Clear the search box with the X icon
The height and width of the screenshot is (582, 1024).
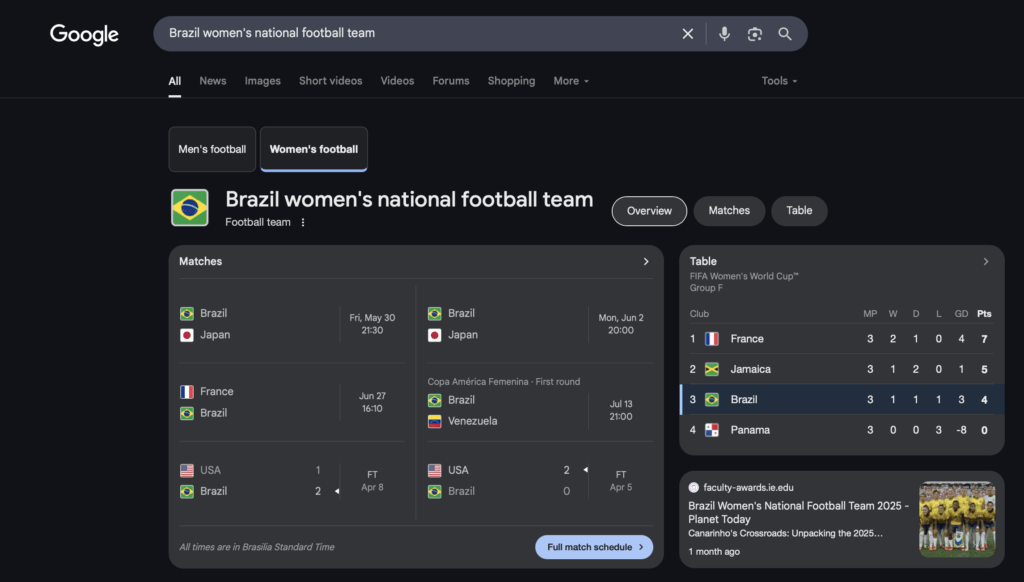[x=688, y=34]
